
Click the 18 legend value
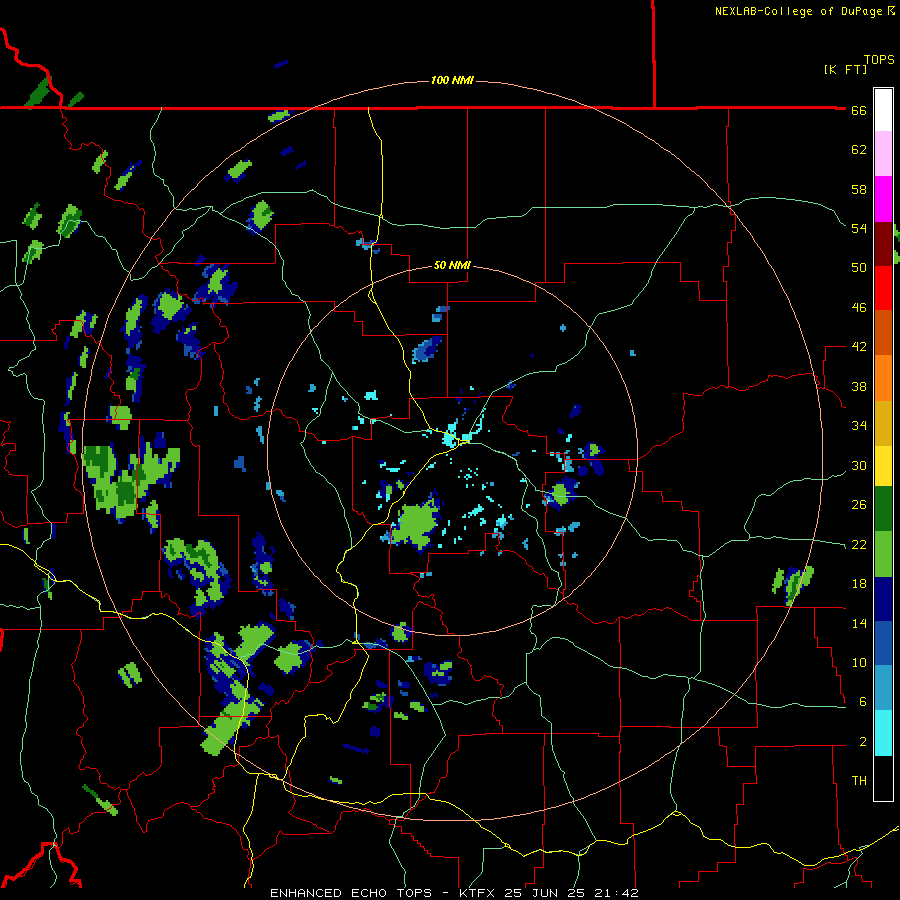click(859, 584)
